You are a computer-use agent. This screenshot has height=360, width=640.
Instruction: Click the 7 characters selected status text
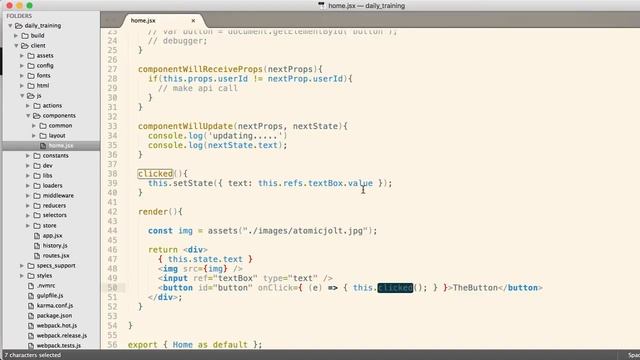pos(33,355)
